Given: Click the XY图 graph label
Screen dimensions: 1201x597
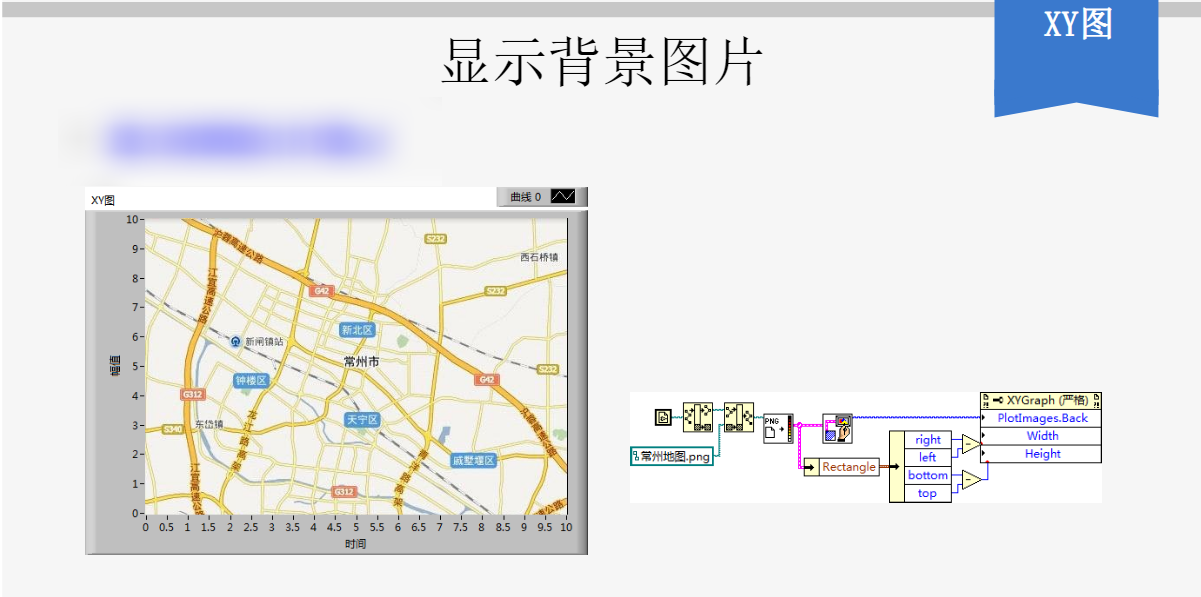Looking at the screenshot, I should pyautogui.click(x=103, y=200).
